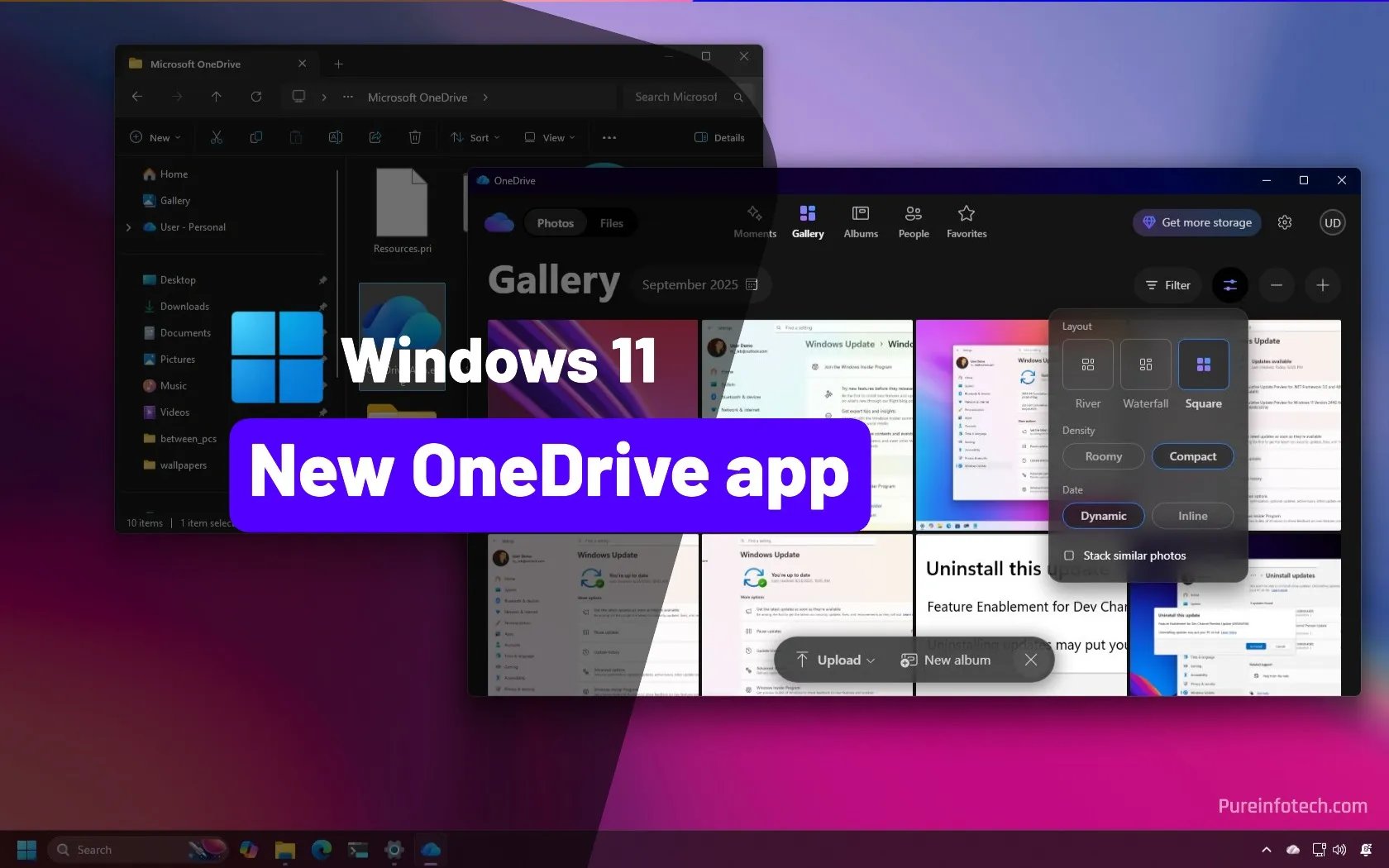Expand the Upload options chevron
This screenshot has height=868, width=1389.
(x=871, y=660)
